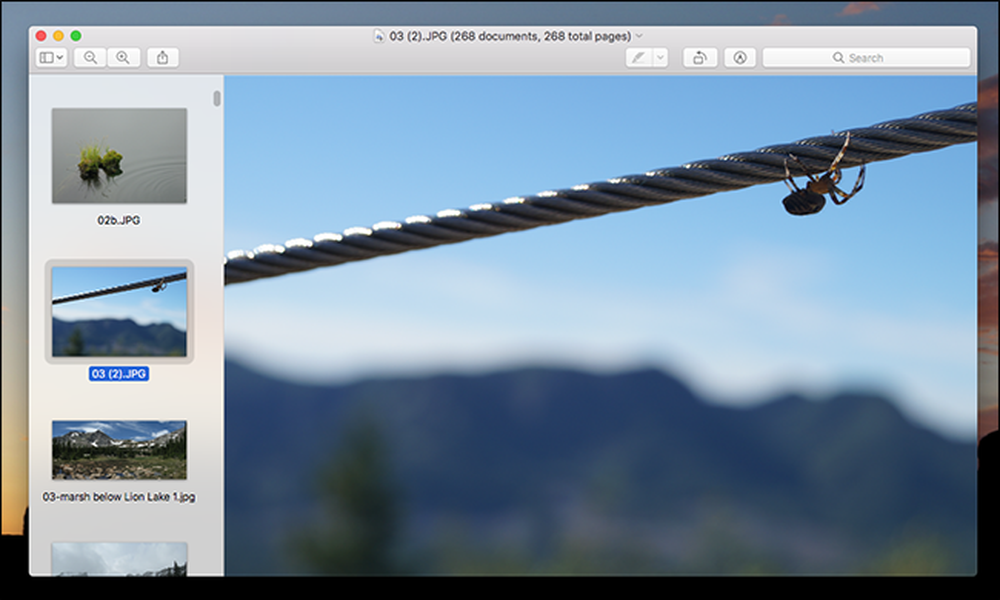Select the 03 (2).JPG thumbnail
The height and width of the screenshot is (600, 1000).
(119, 311)
